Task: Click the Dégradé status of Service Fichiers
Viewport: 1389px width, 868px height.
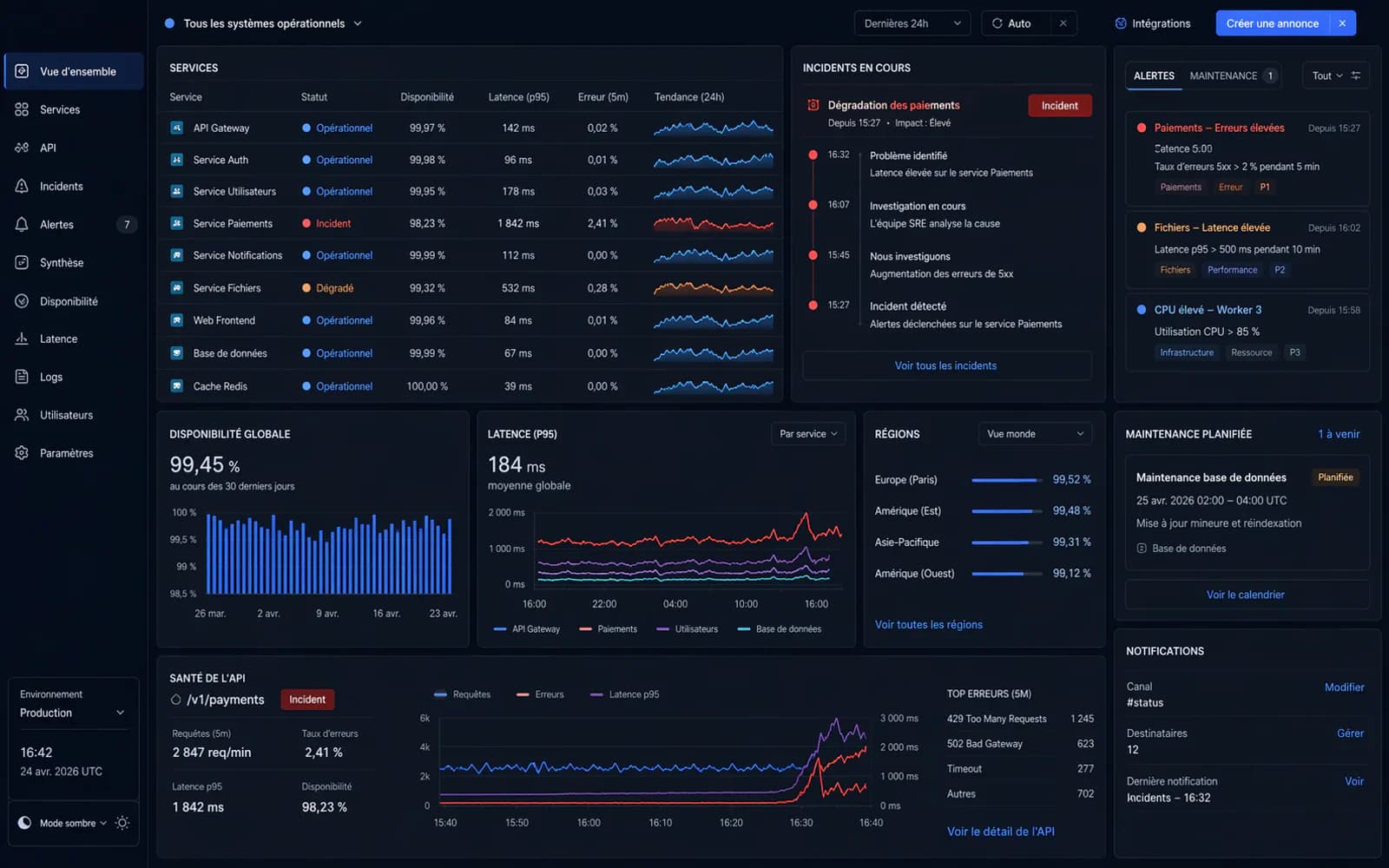Action: click(327, 288)
